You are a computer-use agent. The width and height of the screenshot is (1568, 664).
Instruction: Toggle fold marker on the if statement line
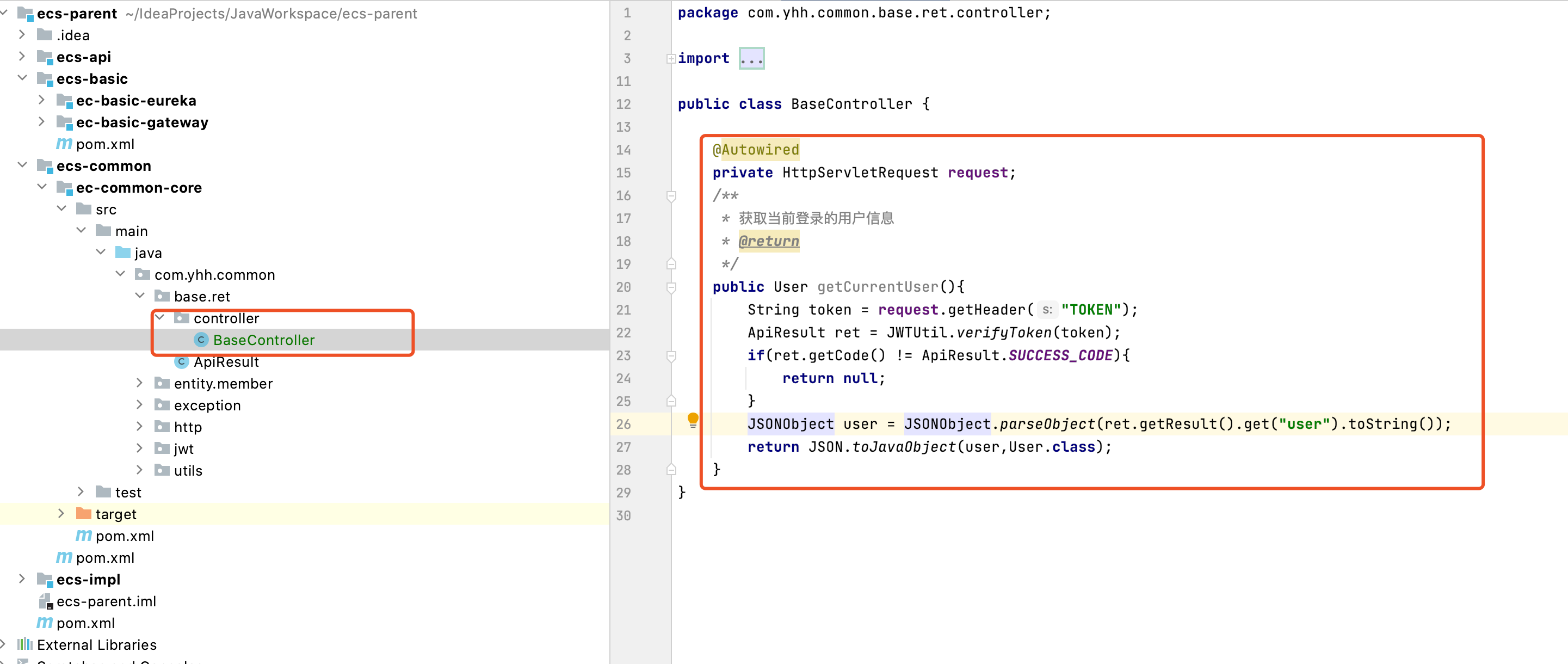point(671,356)
